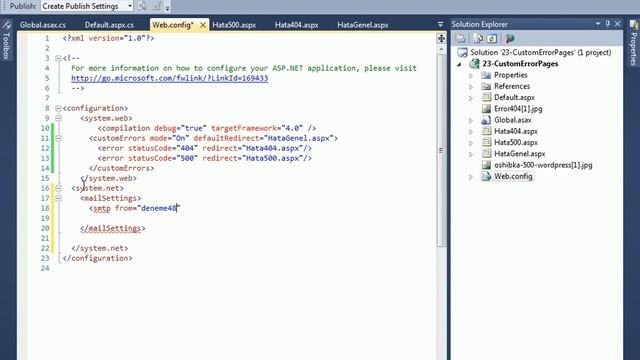Select Solution '23-CustomErrorPages' node
This screenshot has width=640, height=360.
(540, 52)
